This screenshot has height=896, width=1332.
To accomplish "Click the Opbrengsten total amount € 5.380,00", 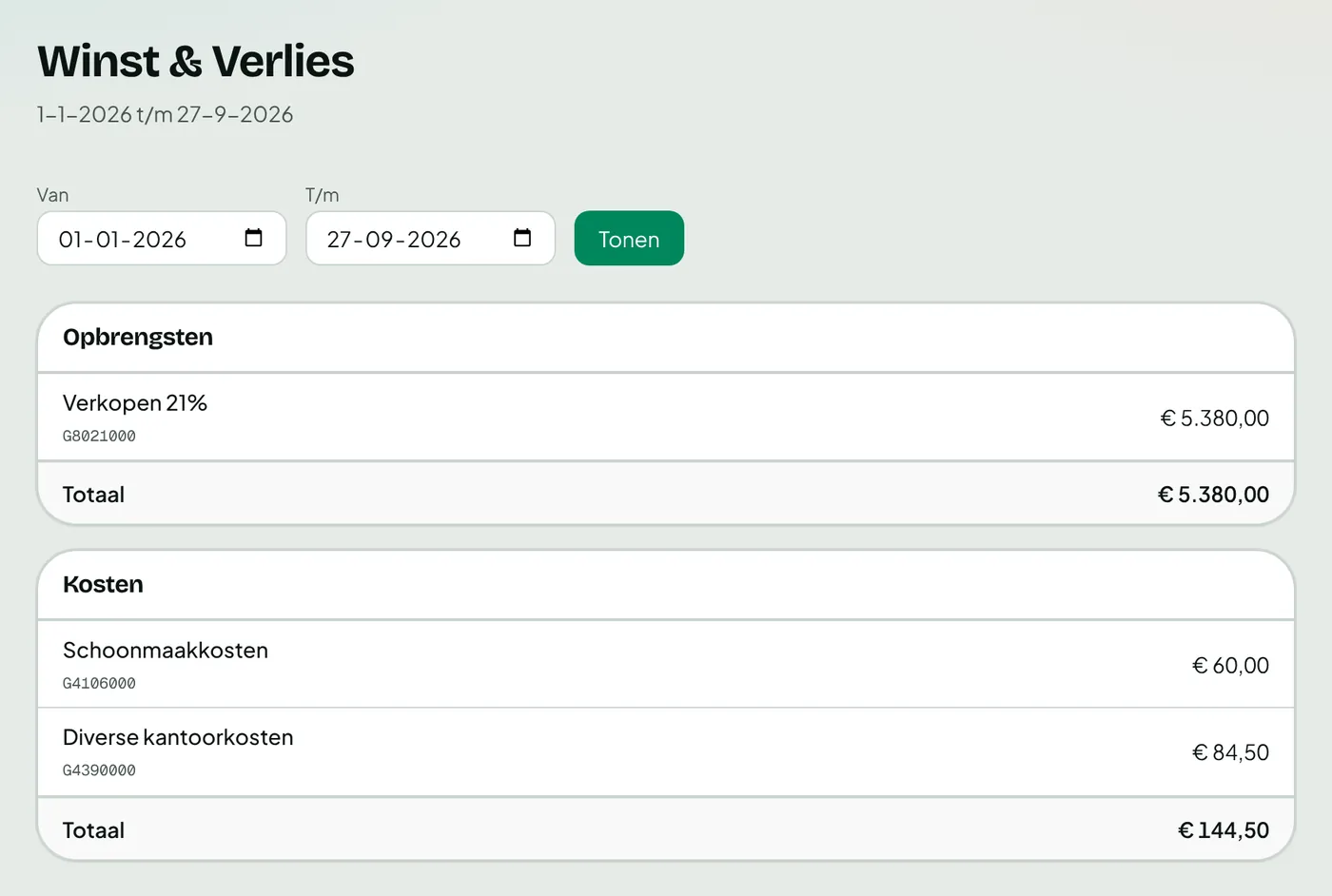I will [x=1213, y=495].
